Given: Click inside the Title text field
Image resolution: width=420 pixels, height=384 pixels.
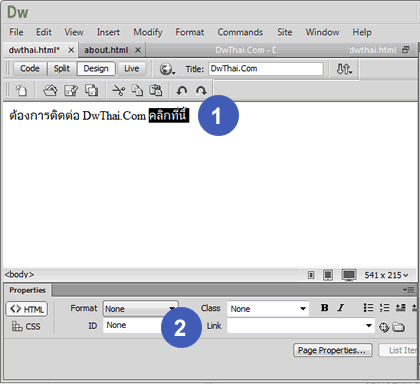Looking at the screenshot, I should [266, 69].
